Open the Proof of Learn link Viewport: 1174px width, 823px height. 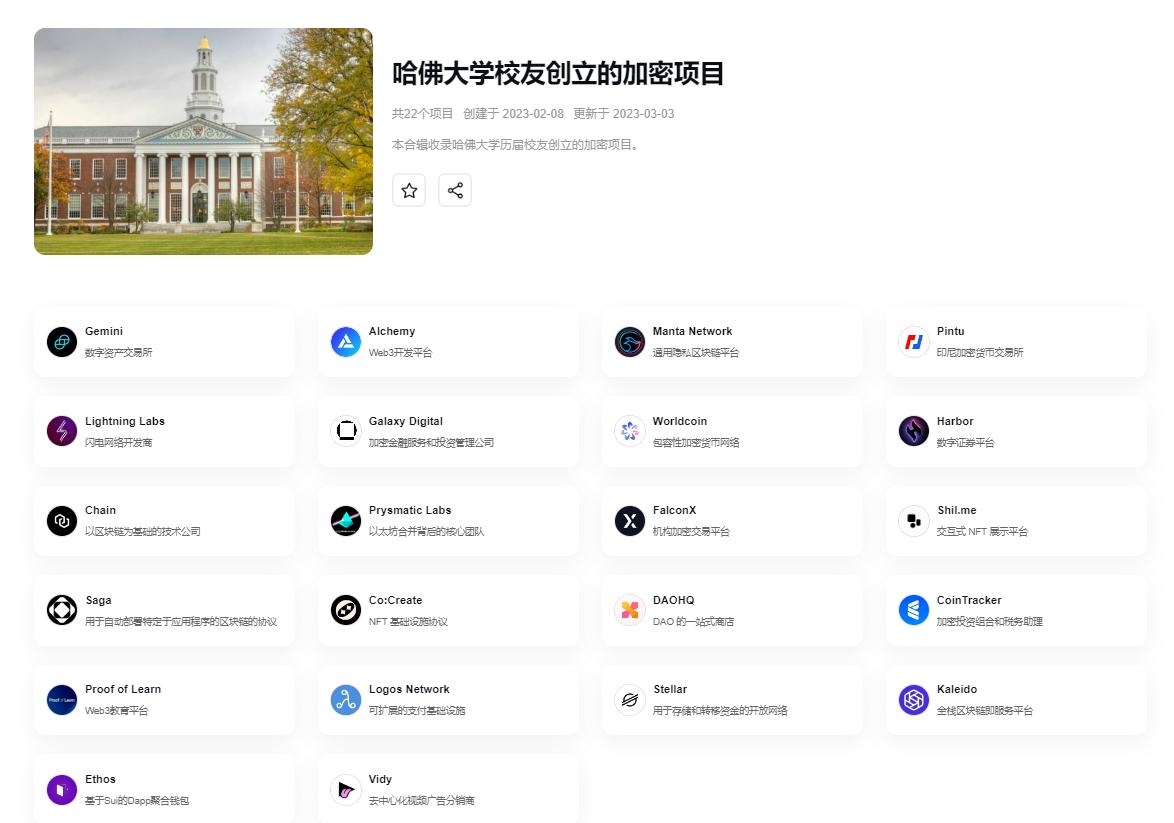click(x=123, y=689)
